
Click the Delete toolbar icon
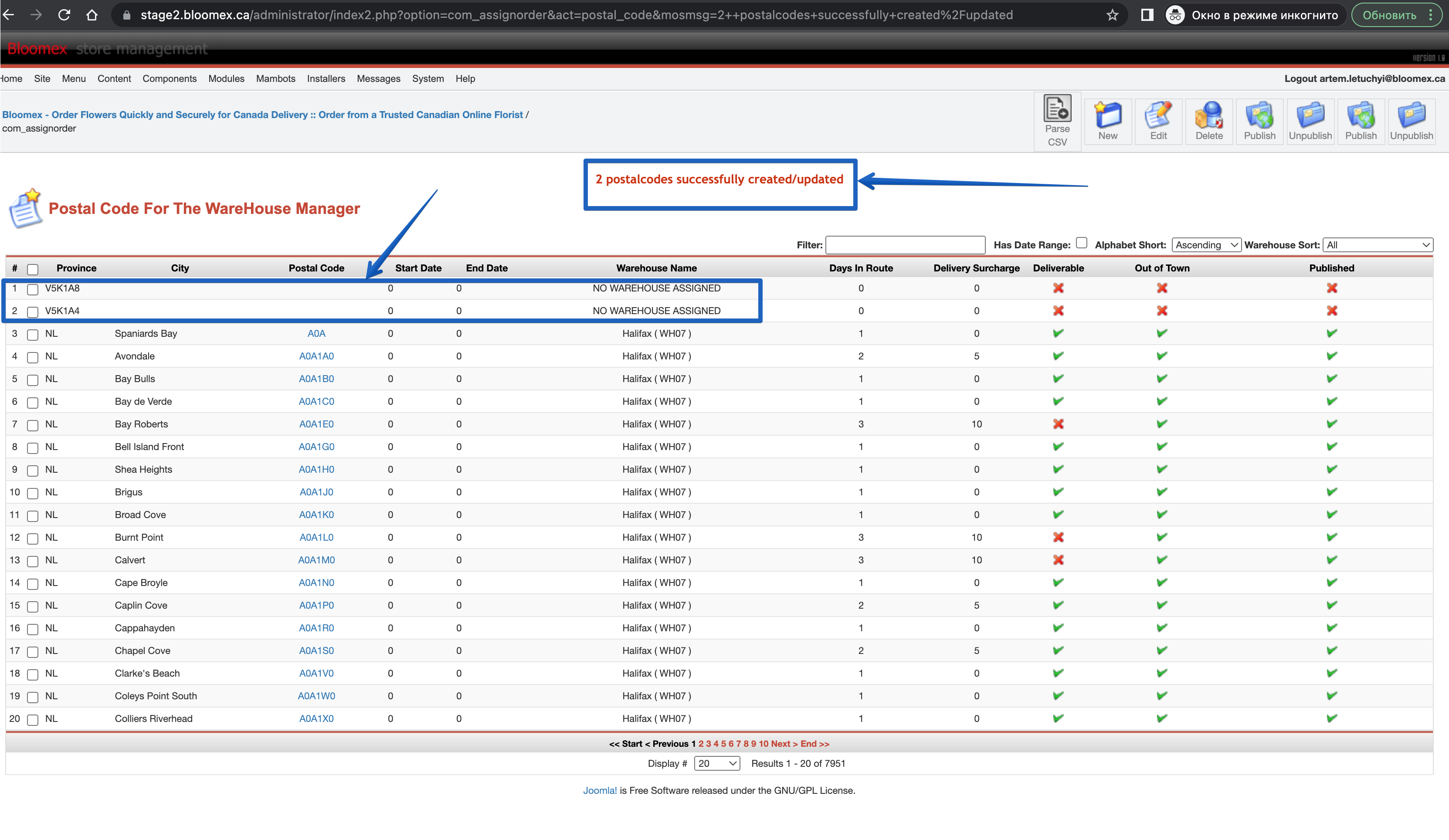[1208, 121]
